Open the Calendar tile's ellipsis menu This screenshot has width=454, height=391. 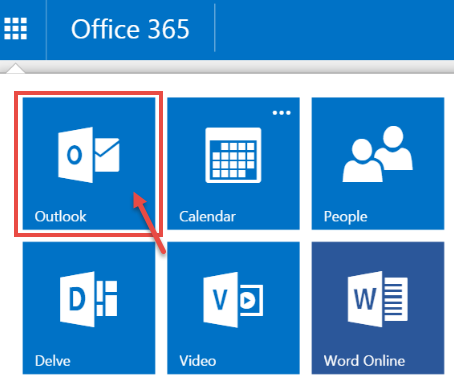tap(282, 113)
